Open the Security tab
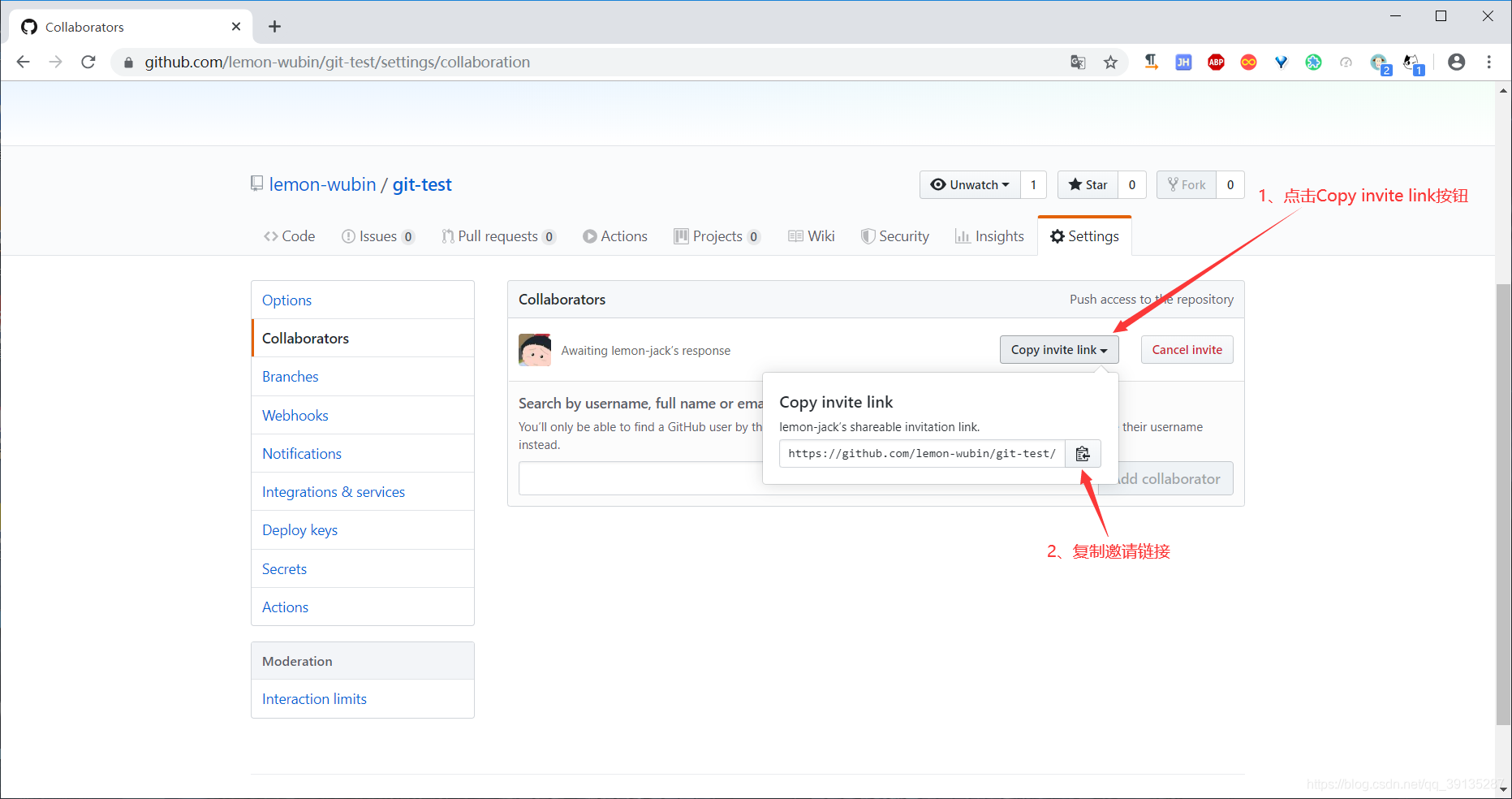The height and width of the screenshot is (799, 1512). pyautogui.click(x=895, y=236)
